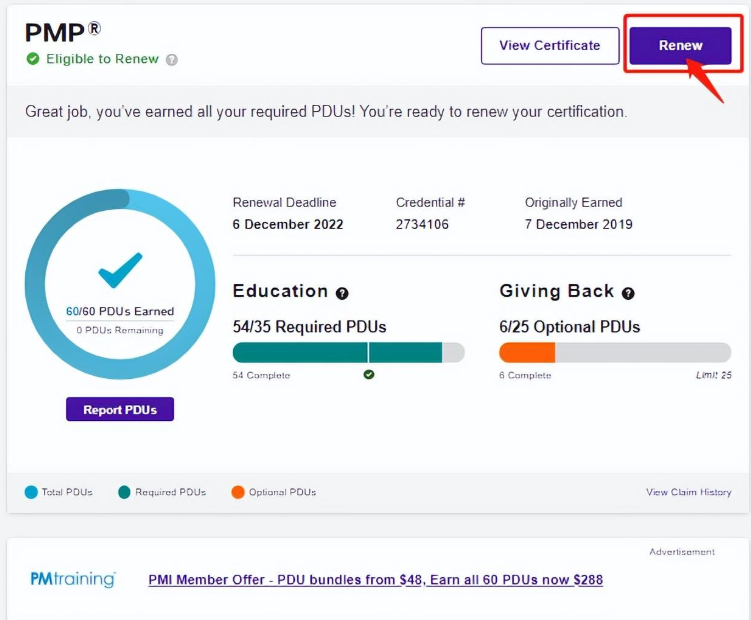Select the orange Optional PDUs legend dot
Image resolution: width=751 pixels, height=620 pixels.
tap(237, 492)
